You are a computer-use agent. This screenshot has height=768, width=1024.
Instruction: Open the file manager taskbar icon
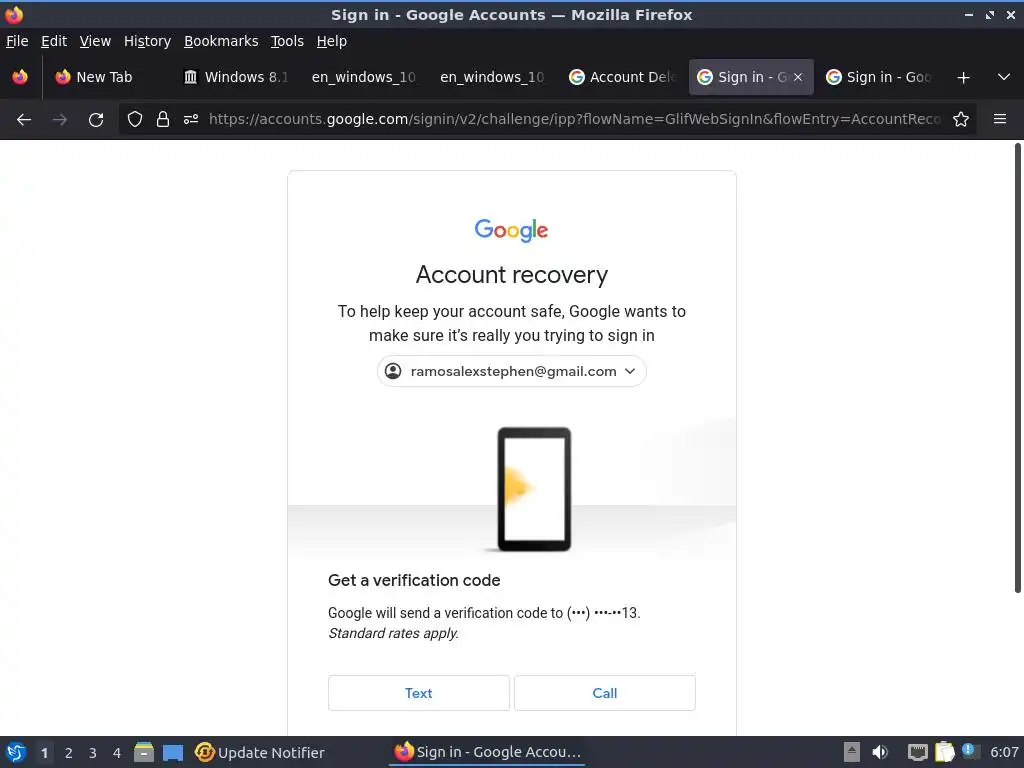point(144,752)
